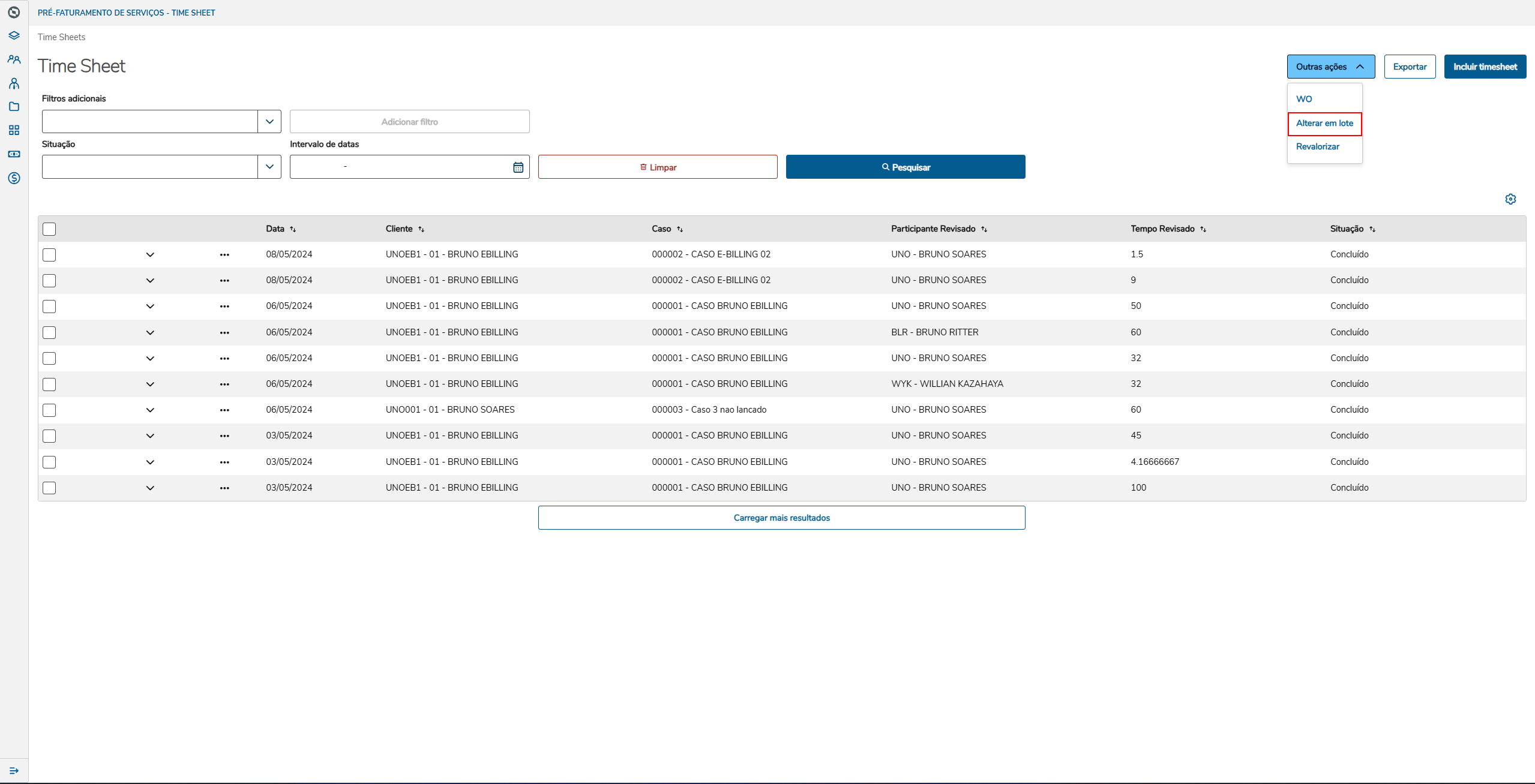Open the dollar coin sidebar icon
Viewport: 1535px width, 784px height.
[x=14, y=178]
